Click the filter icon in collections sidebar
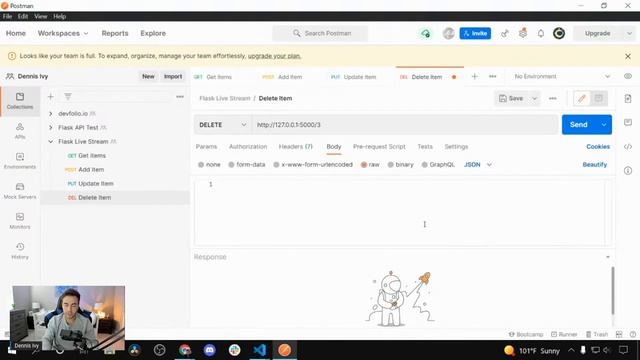The height and width of the screenshot is (360, 640). coord(68,97)
